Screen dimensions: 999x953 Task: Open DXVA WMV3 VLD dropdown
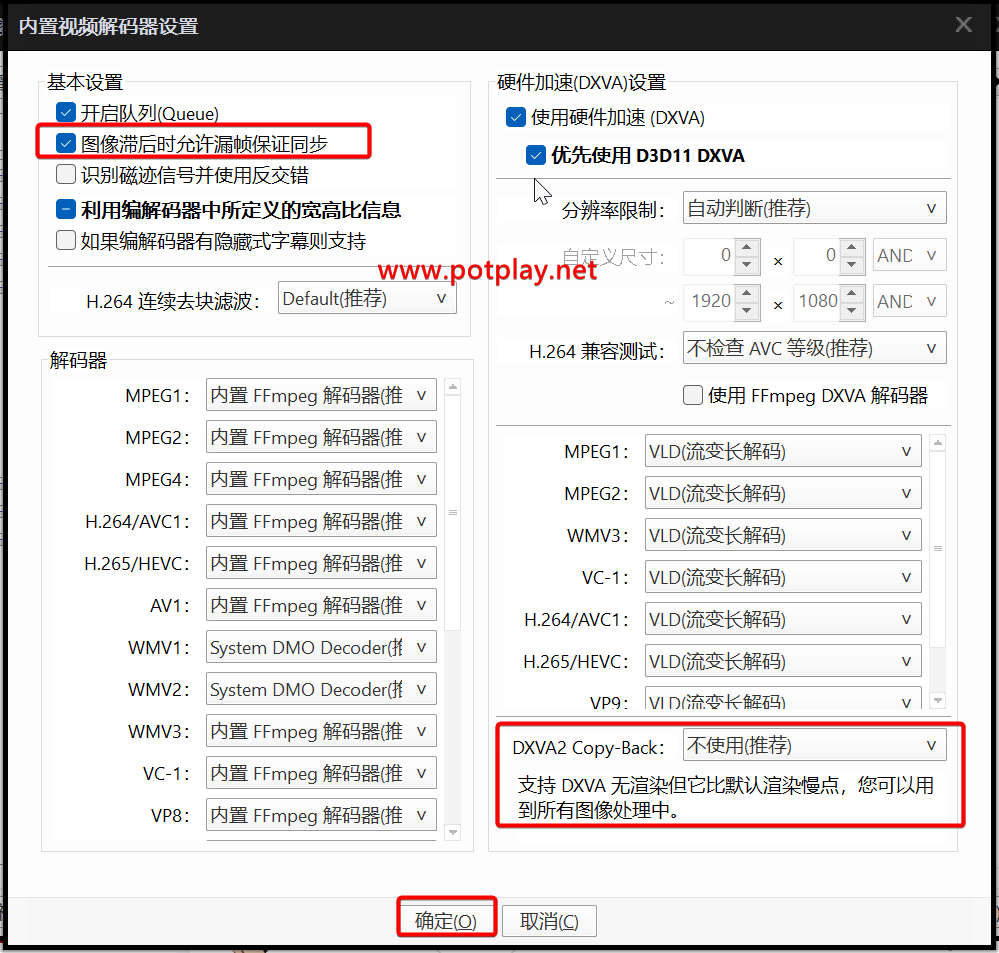pos(783,535)
